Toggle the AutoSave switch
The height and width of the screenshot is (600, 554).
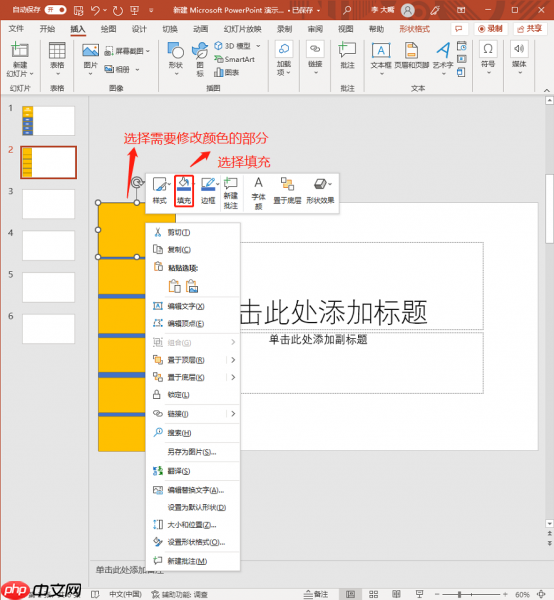55,10
